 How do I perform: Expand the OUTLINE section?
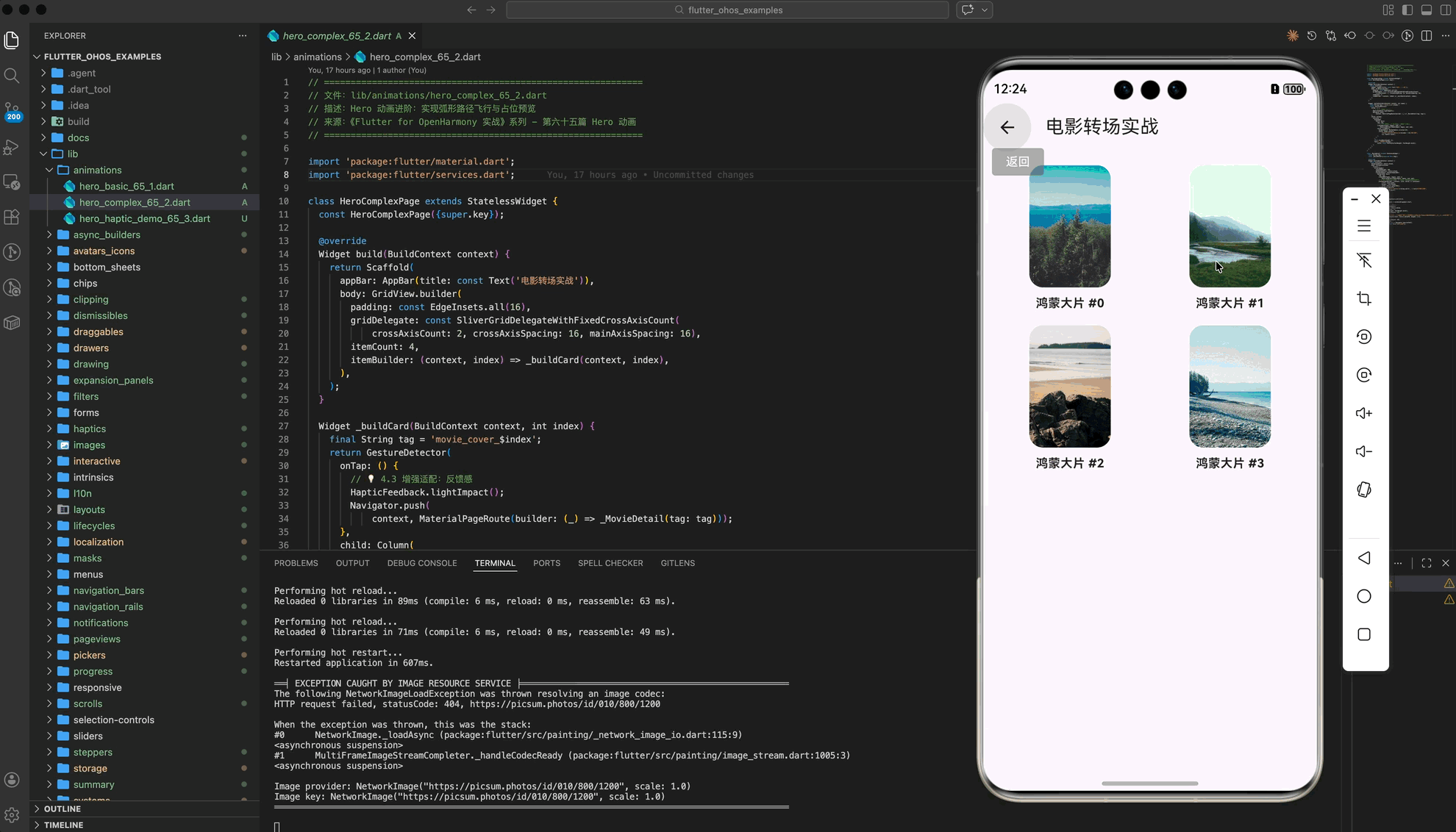pyautogui.click(x=63, y=808)
